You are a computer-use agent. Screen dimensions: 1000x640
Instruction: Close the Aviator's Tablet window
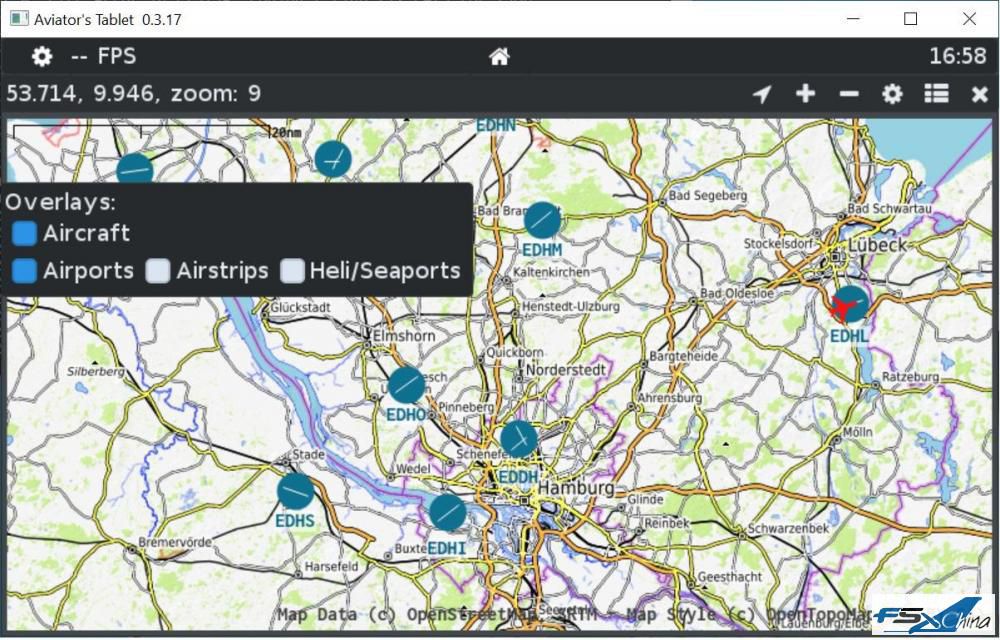tap(969, 19)
